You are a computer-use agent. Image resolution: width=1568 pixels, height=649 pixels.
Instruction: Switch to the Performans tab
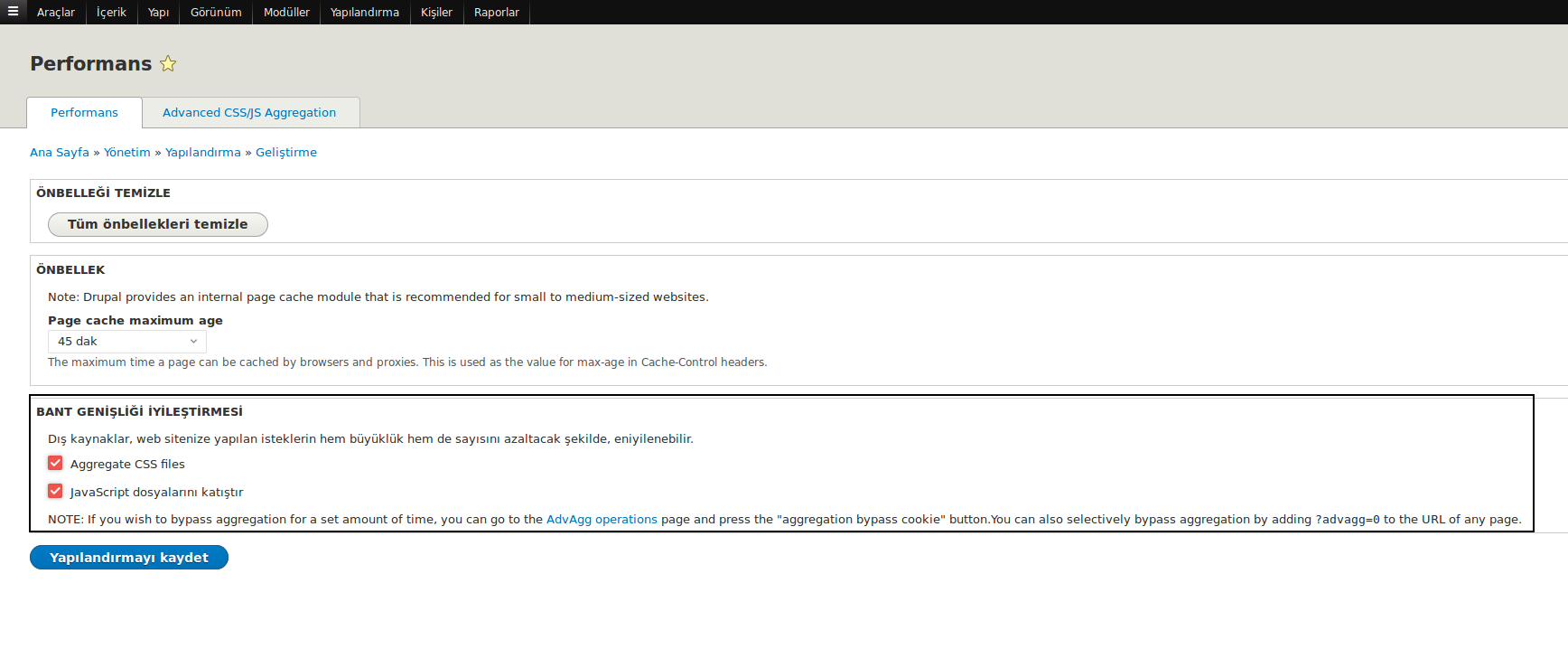[x=84, y=113]
